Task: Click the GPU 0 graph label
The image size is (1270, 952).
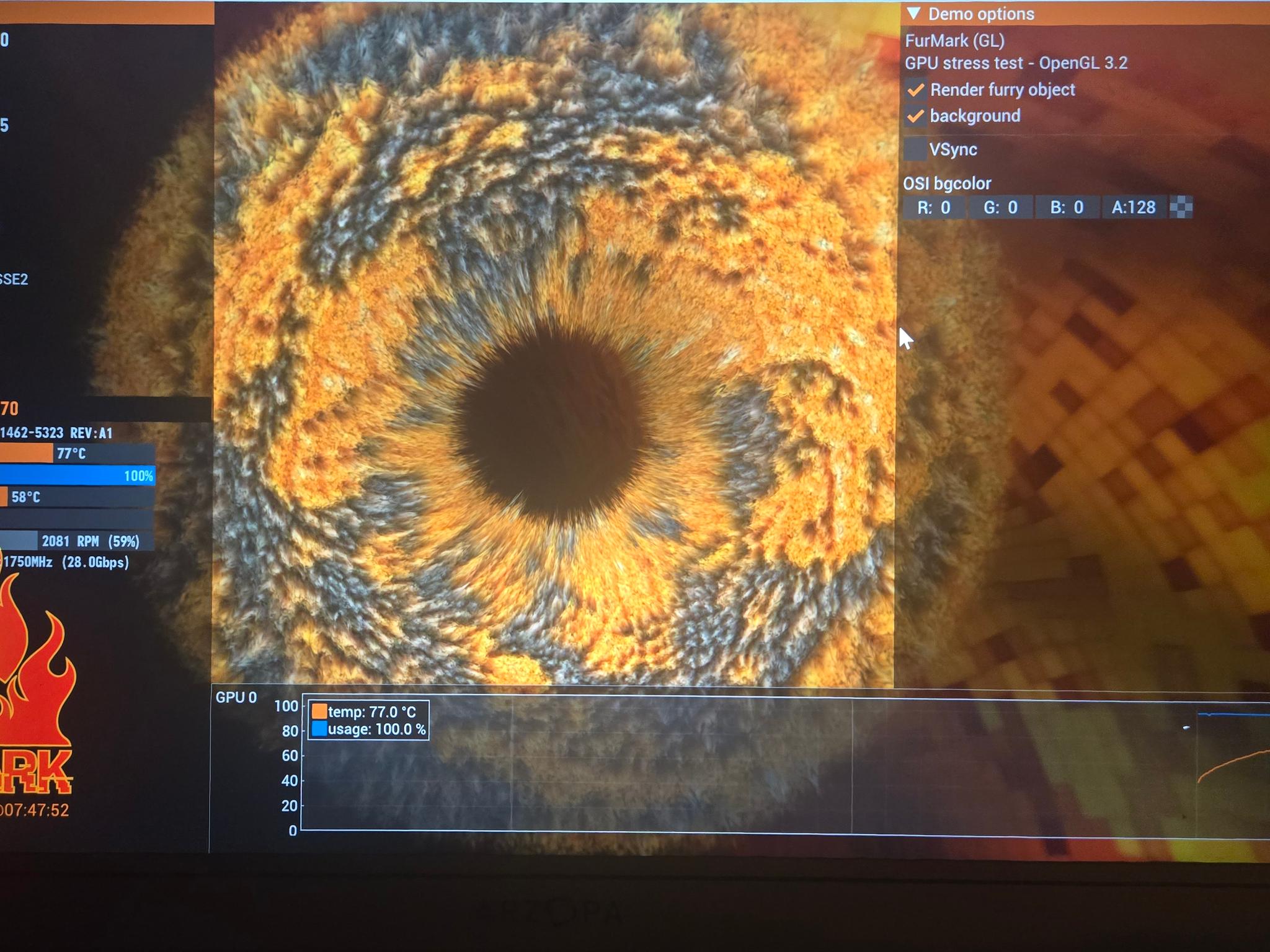Action: tap(236, 697)
